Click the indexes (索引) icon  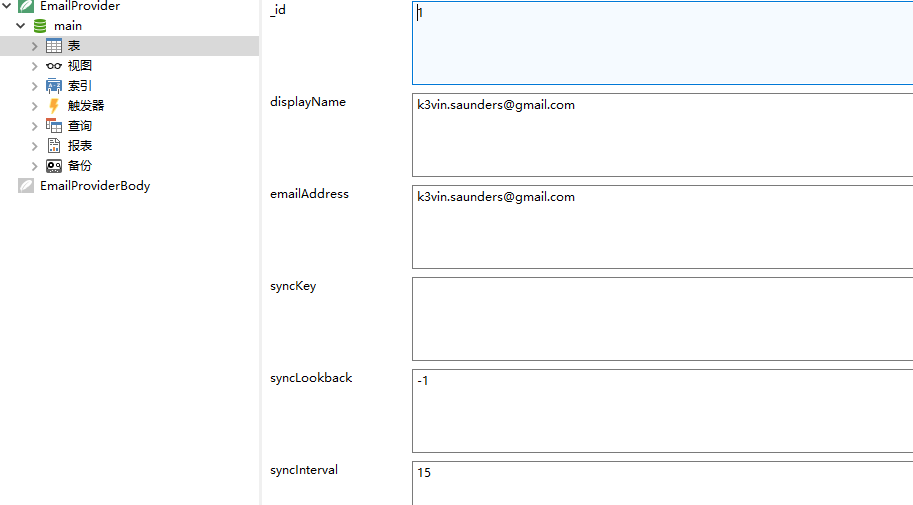[x=54, y=86]
